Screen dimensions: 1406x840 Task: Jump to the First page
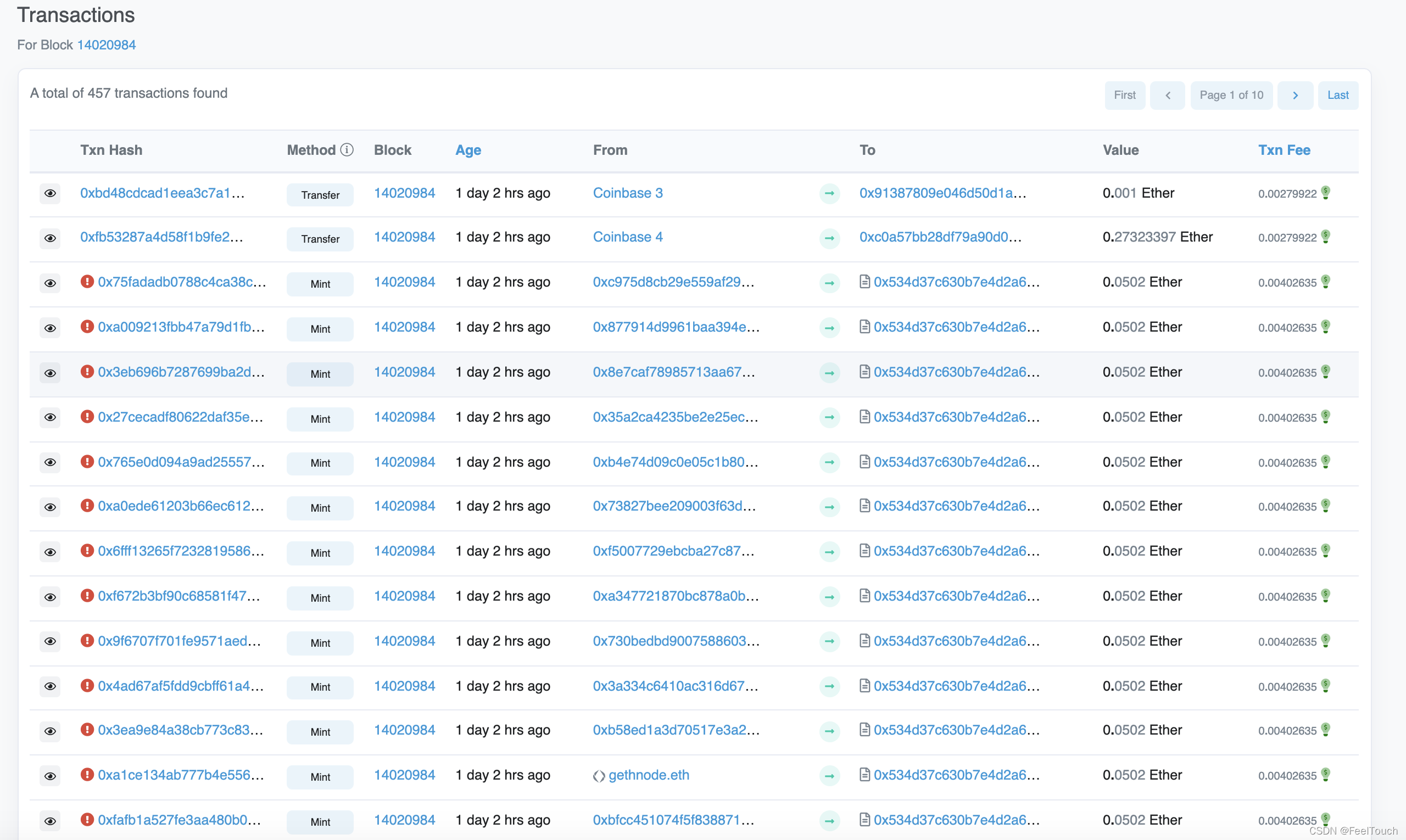(1125, 96)
